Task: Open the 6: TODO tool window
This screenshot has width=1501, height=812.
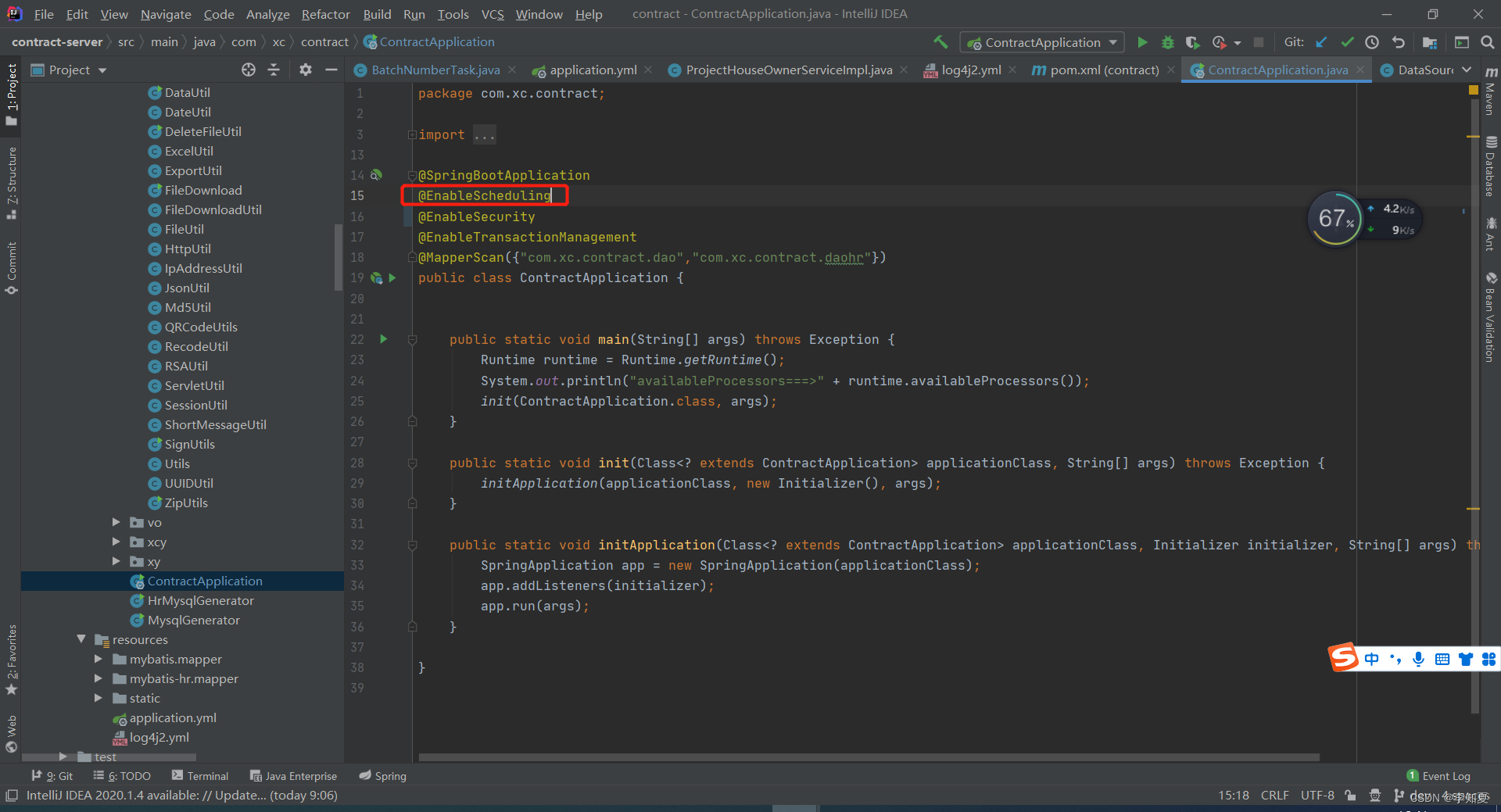Action: click(x=122, y=776)
